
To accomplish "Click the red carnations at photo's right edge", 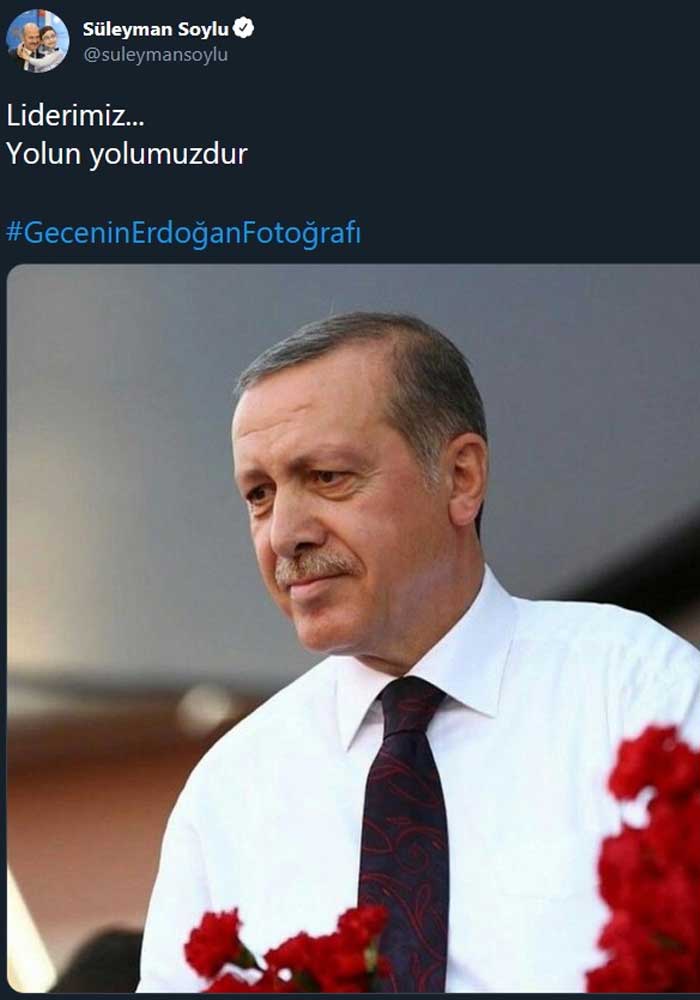I will [x=650, y=861].
